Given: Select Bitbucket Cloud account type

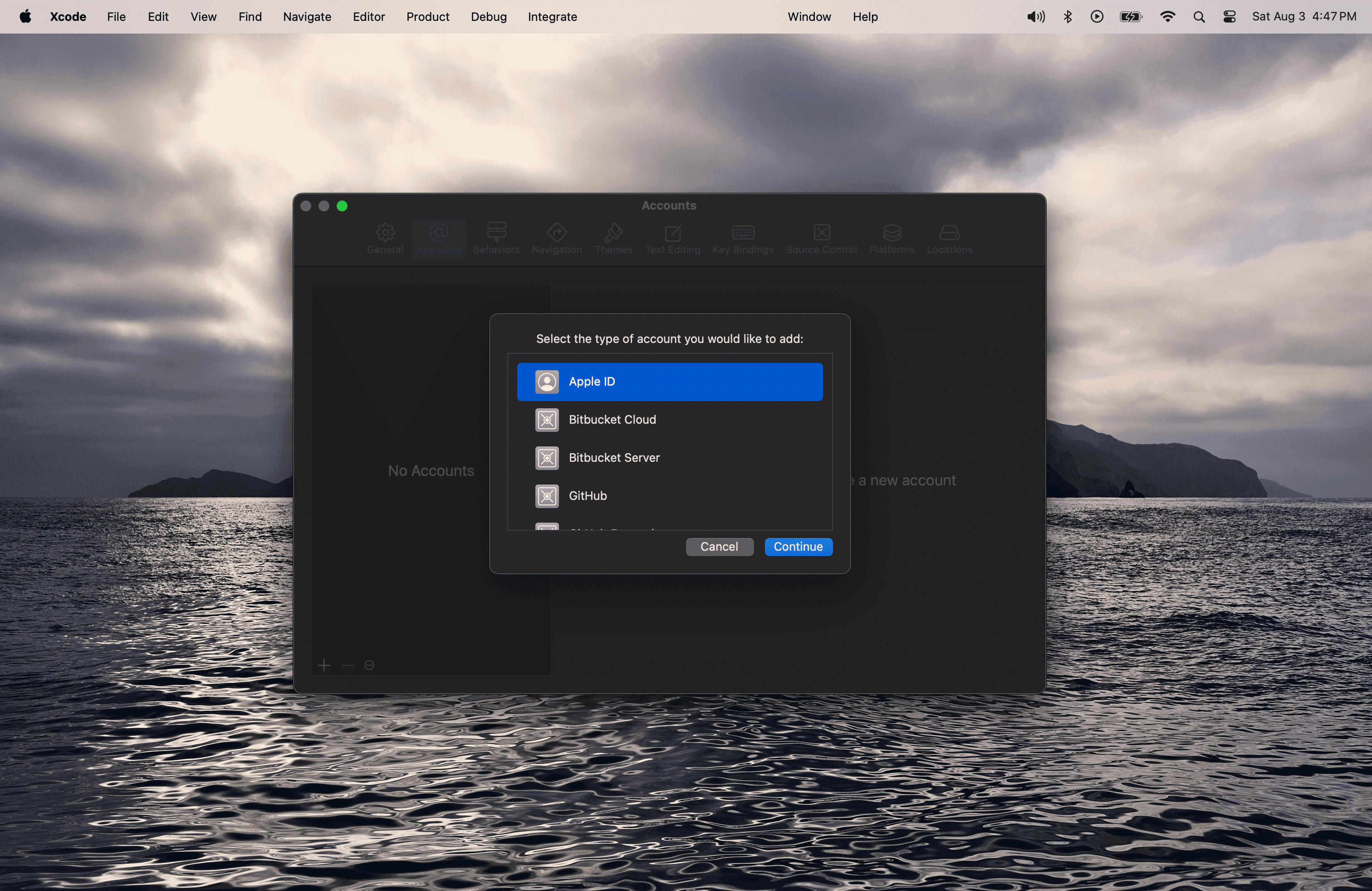Looking at the screenshot, I should (x=669, y=420).
